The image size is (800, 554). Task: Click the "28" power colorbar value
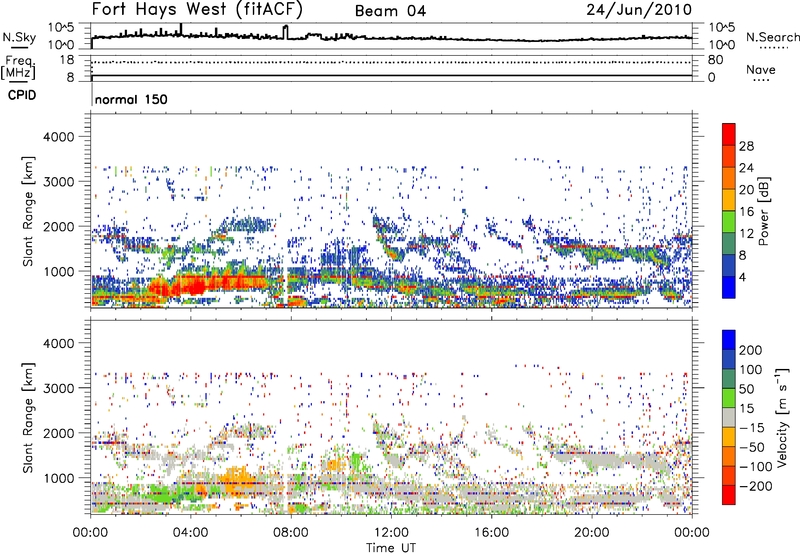click(746, 146)
